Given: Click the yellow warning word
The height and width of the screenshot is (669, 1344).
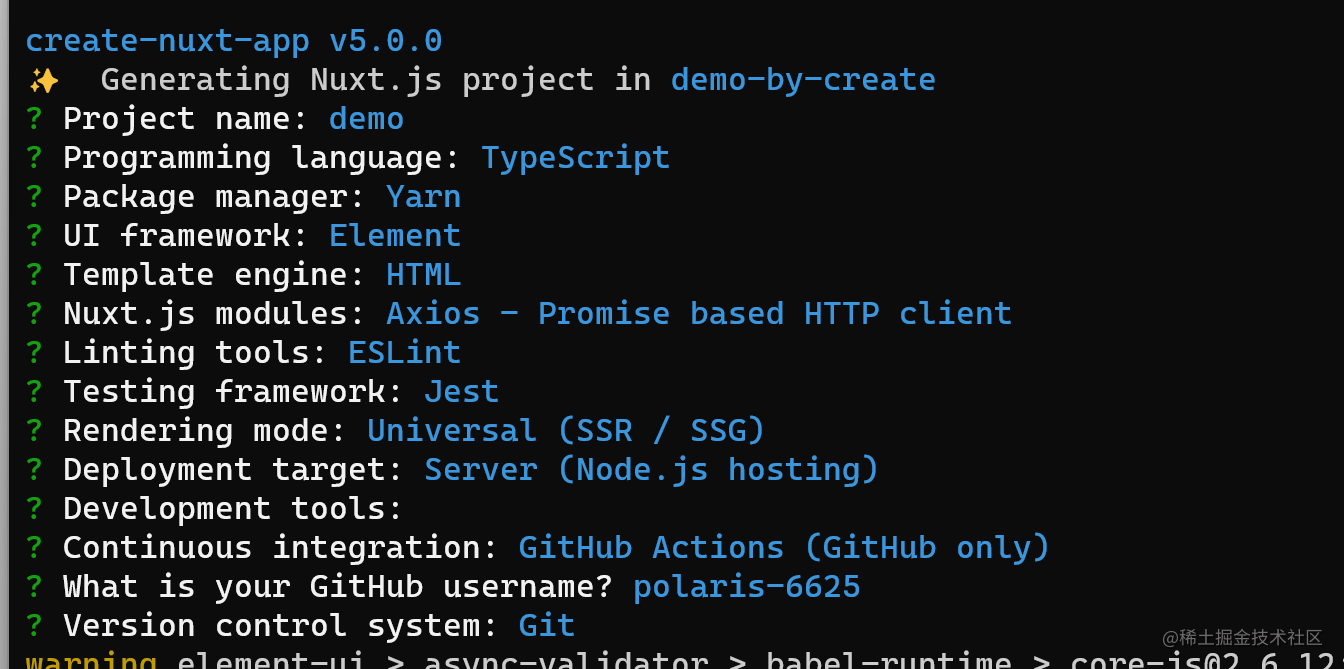Looking at the screenshot, I should [x=91, y=661].
